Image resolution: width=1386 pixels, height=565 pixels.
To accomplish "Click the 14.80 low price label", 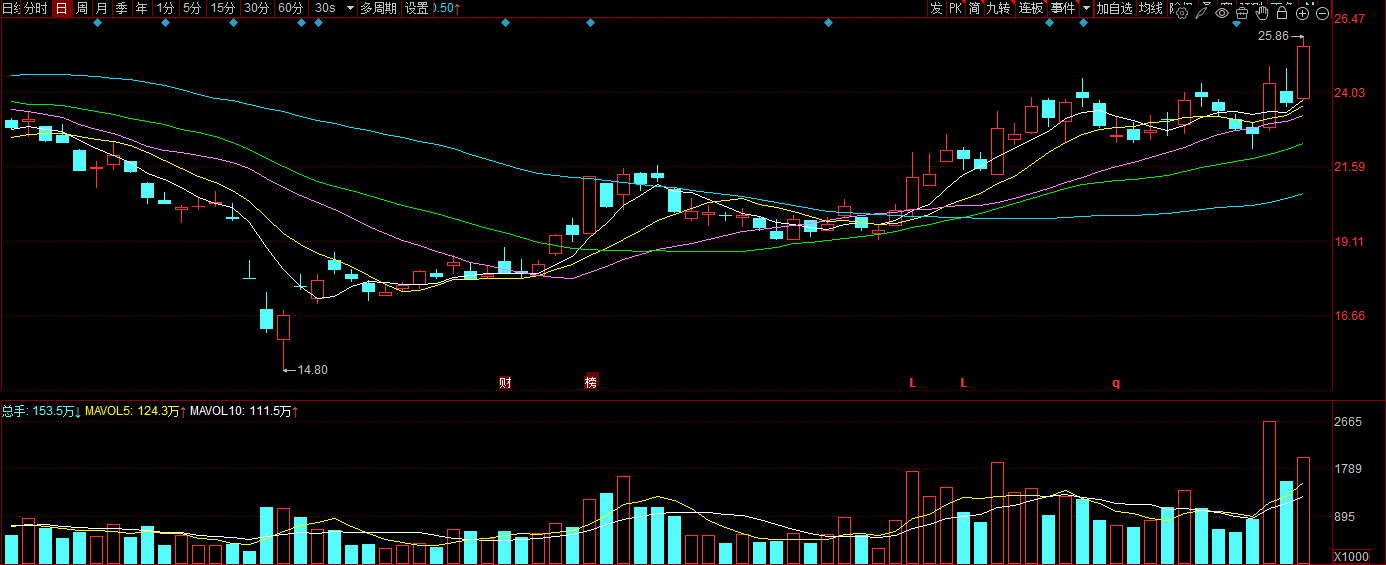I will click(x=313, y=370).
